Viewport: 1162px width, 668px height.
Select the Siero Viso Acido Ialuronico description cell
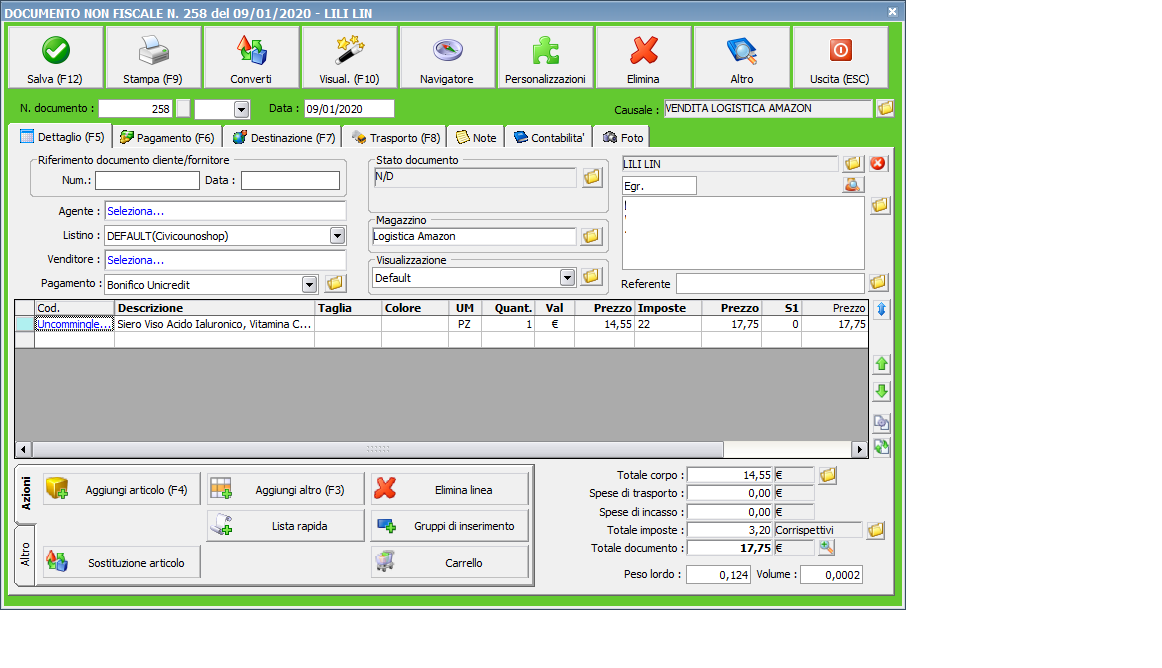215,324
